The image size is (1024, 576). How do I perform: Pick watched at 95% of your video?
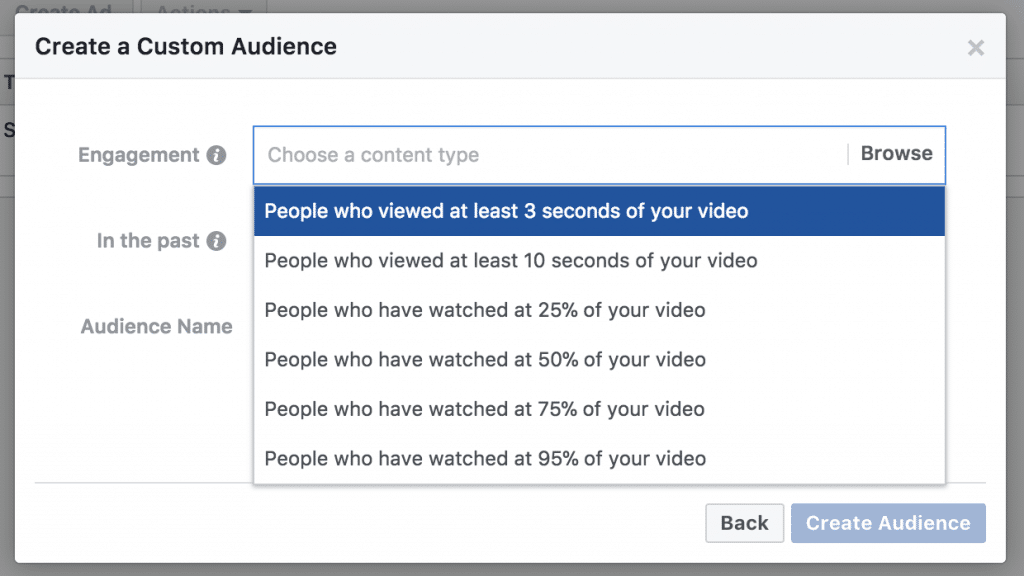(x=599, y=458)
